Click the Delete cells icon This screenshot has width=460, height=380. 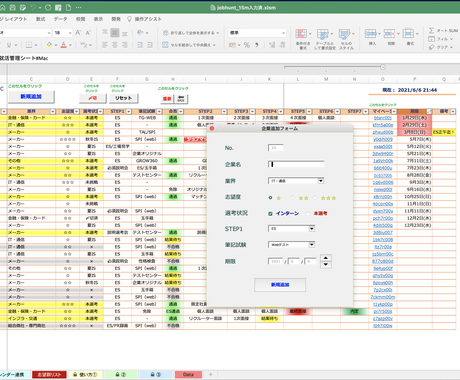(x=389, y=33)
